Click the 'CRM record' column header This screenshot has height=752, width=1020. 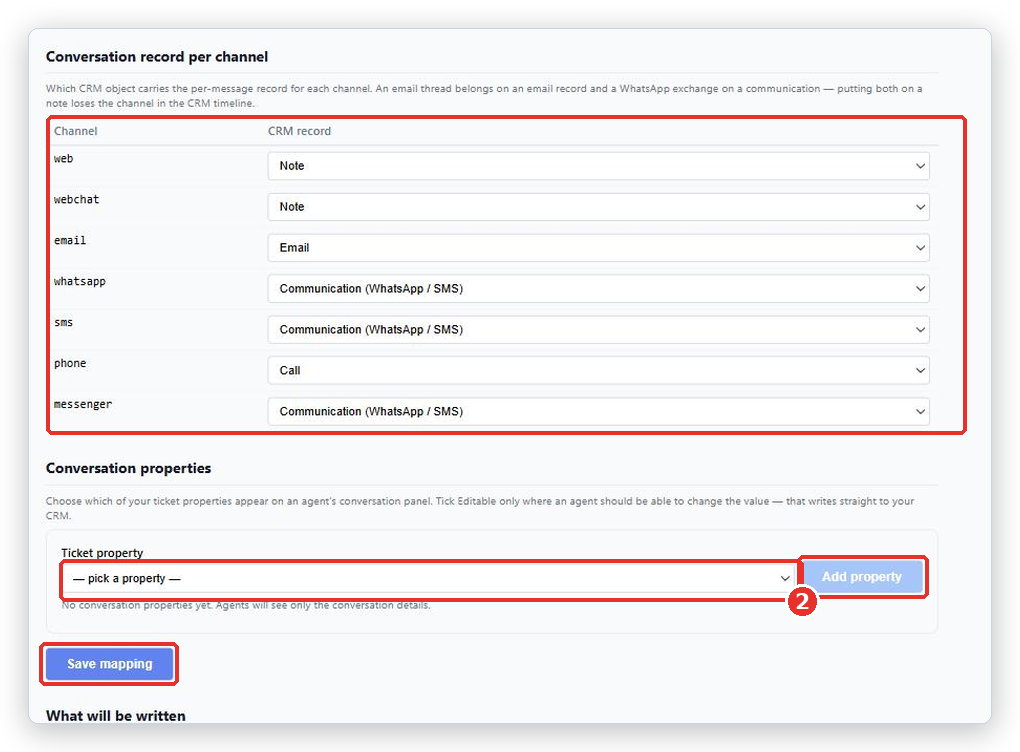point(299,131)
